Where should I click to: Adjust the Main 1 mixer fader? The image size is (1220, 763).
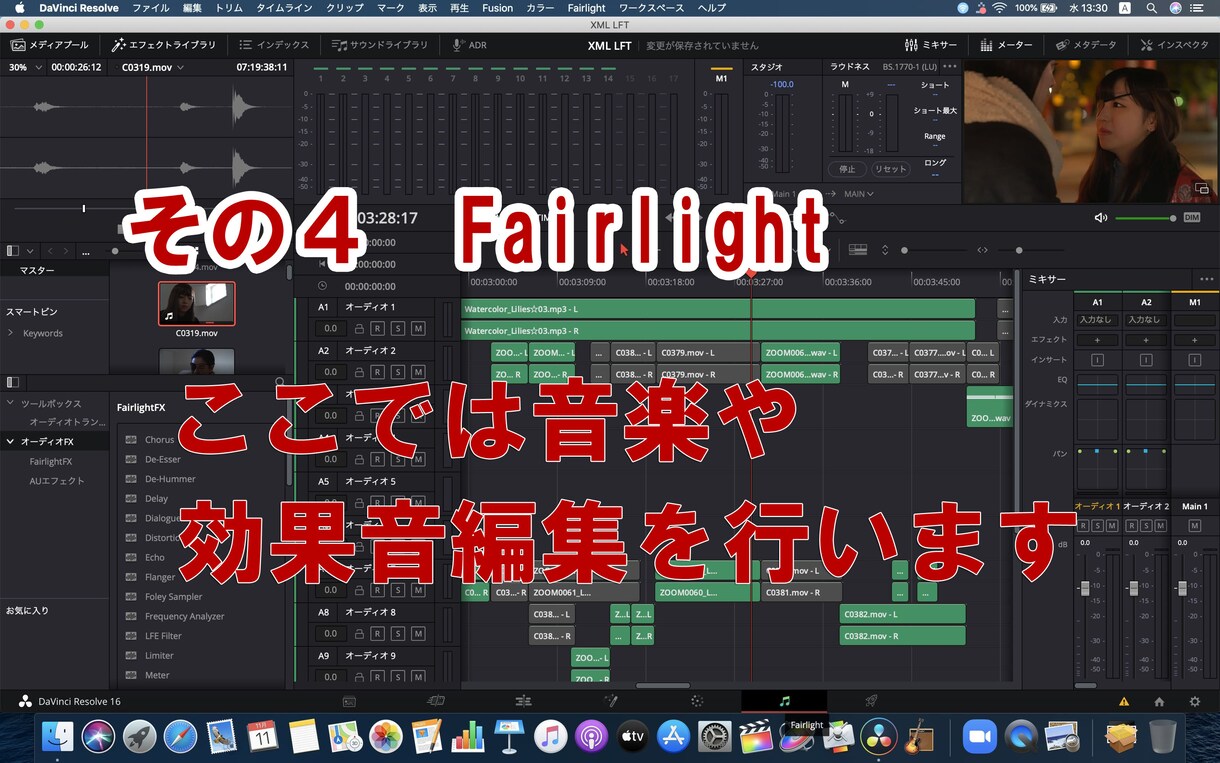[1181, 588]
